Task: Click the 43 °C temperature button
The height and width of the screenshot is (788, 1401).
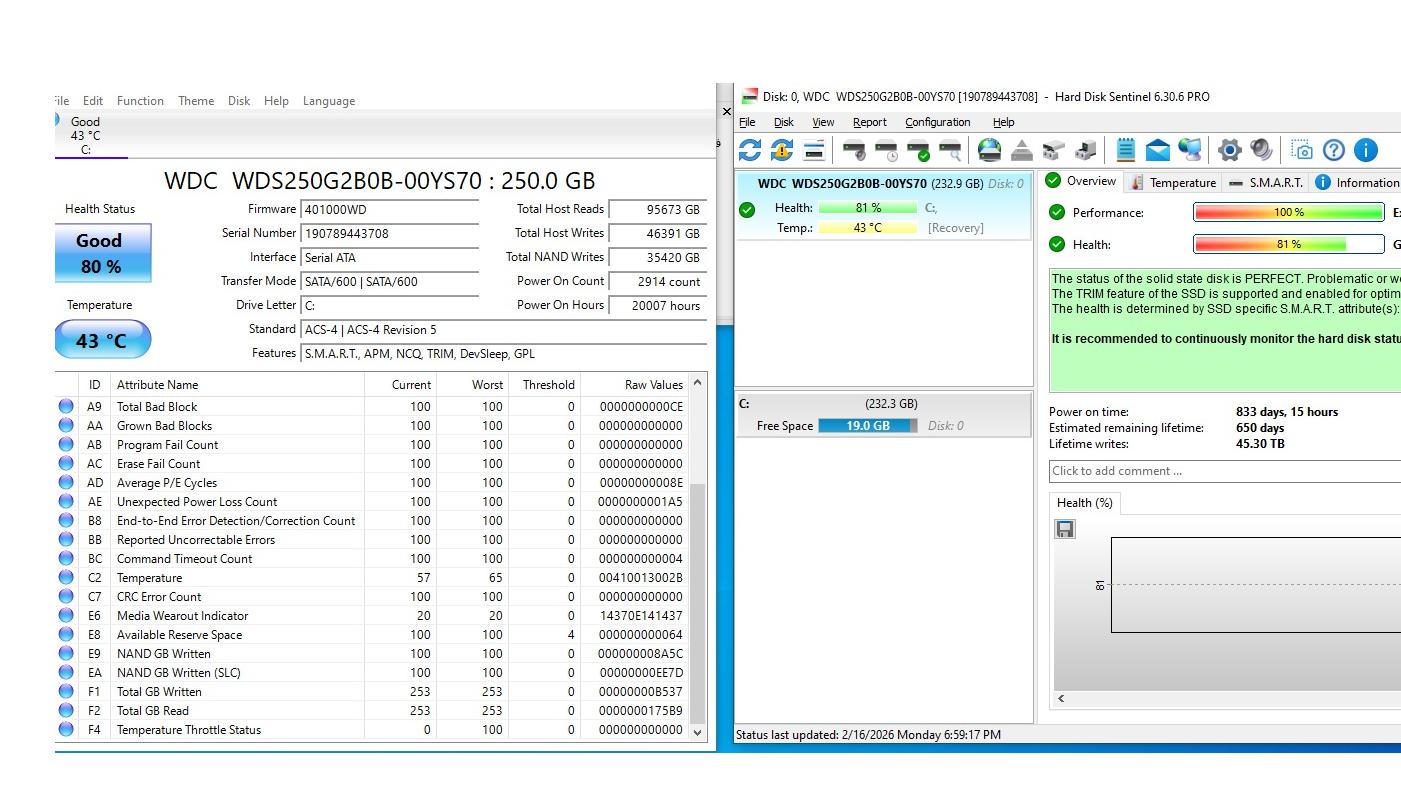Action: pyautogui.click(x=102, y=340)
